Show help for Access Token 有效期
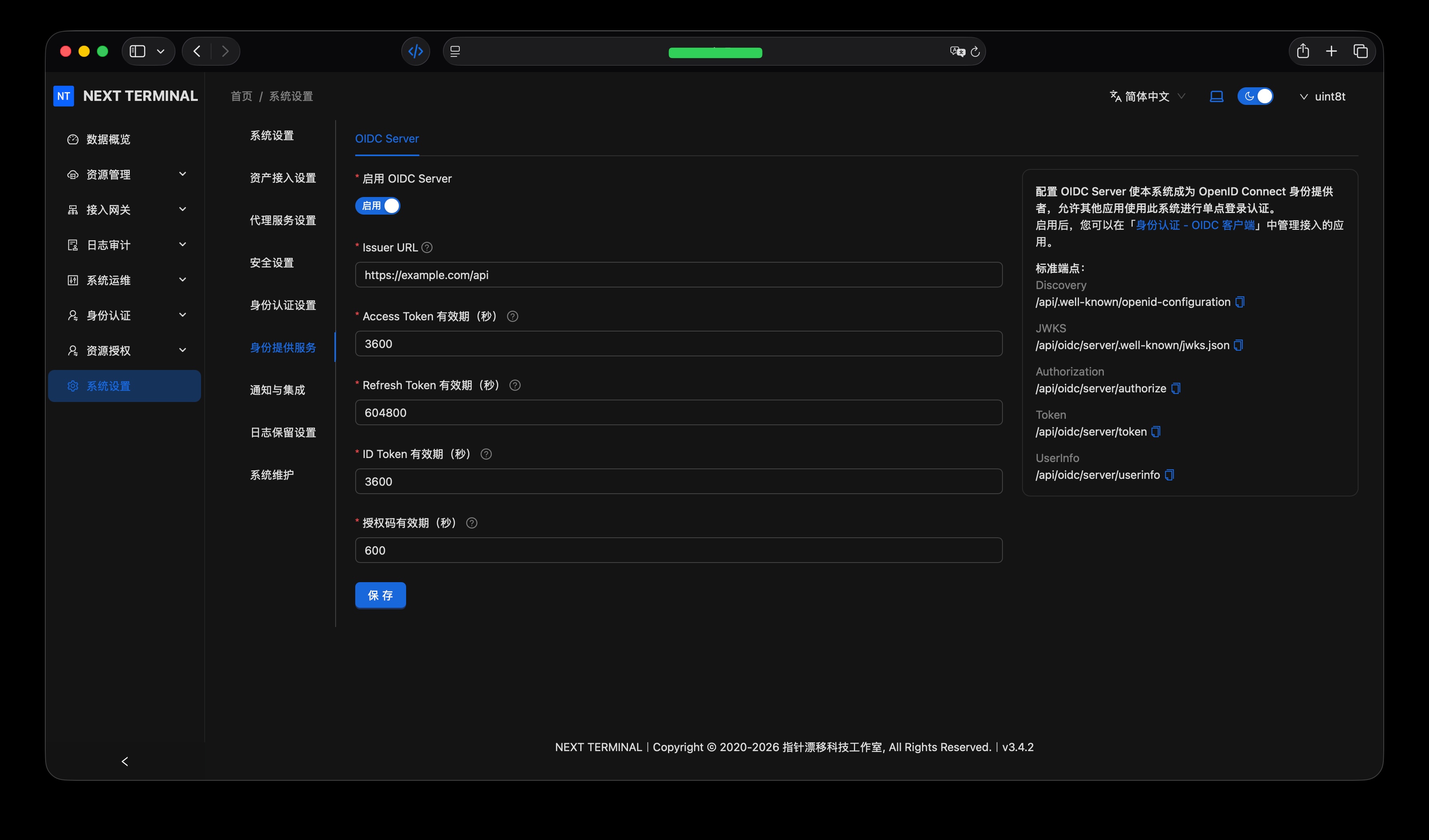 (x=513, y=316)
